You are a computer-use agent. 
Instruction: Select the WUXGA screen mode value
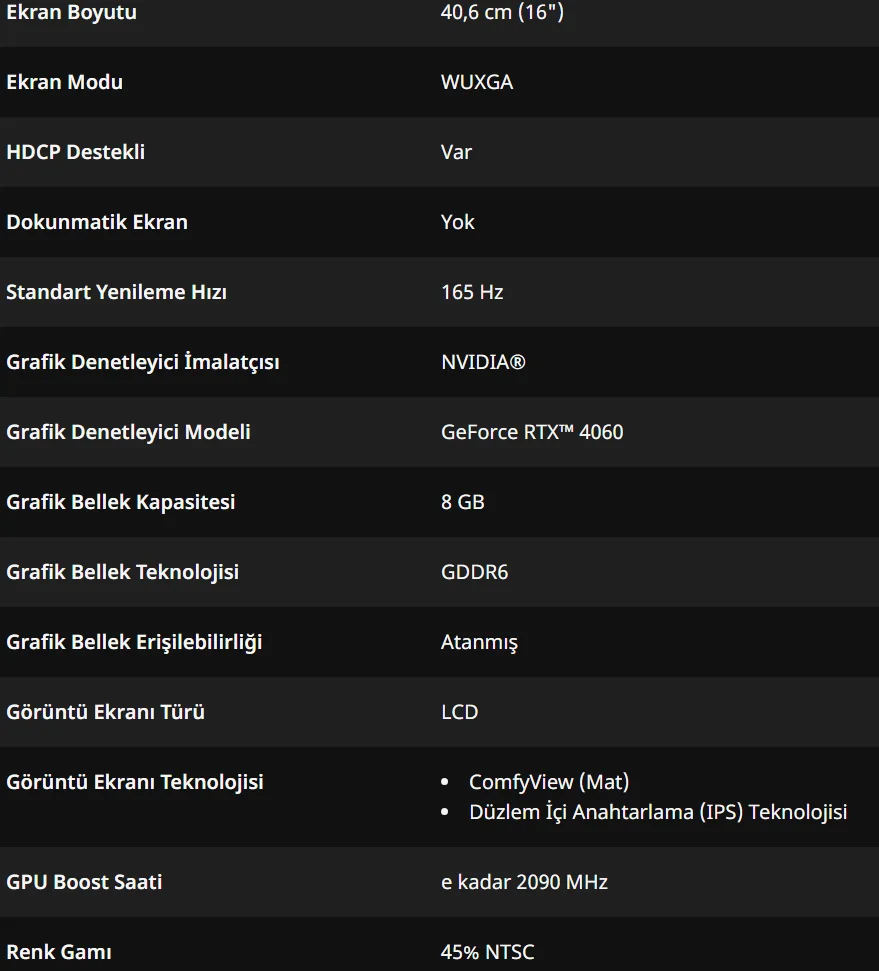pos(477,82)
